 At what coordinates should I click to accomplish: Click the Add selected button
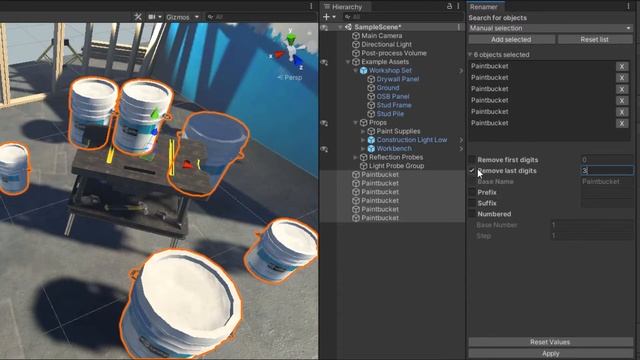[511, 40]
